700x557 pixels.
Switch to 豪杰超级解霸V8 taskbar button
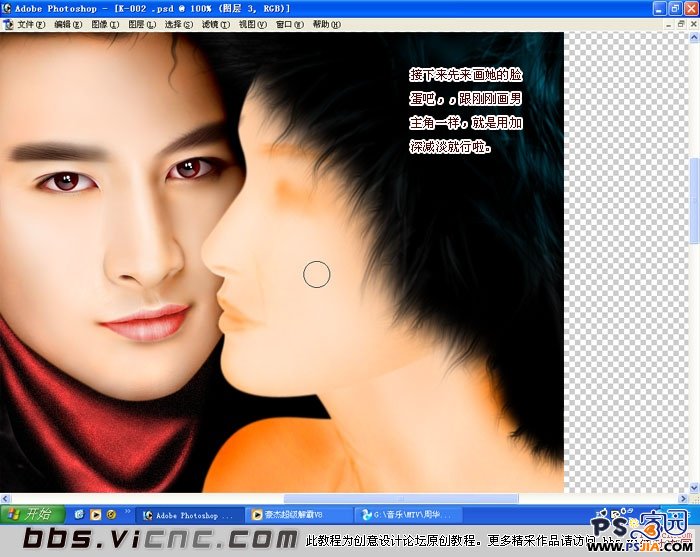(299, 515)
